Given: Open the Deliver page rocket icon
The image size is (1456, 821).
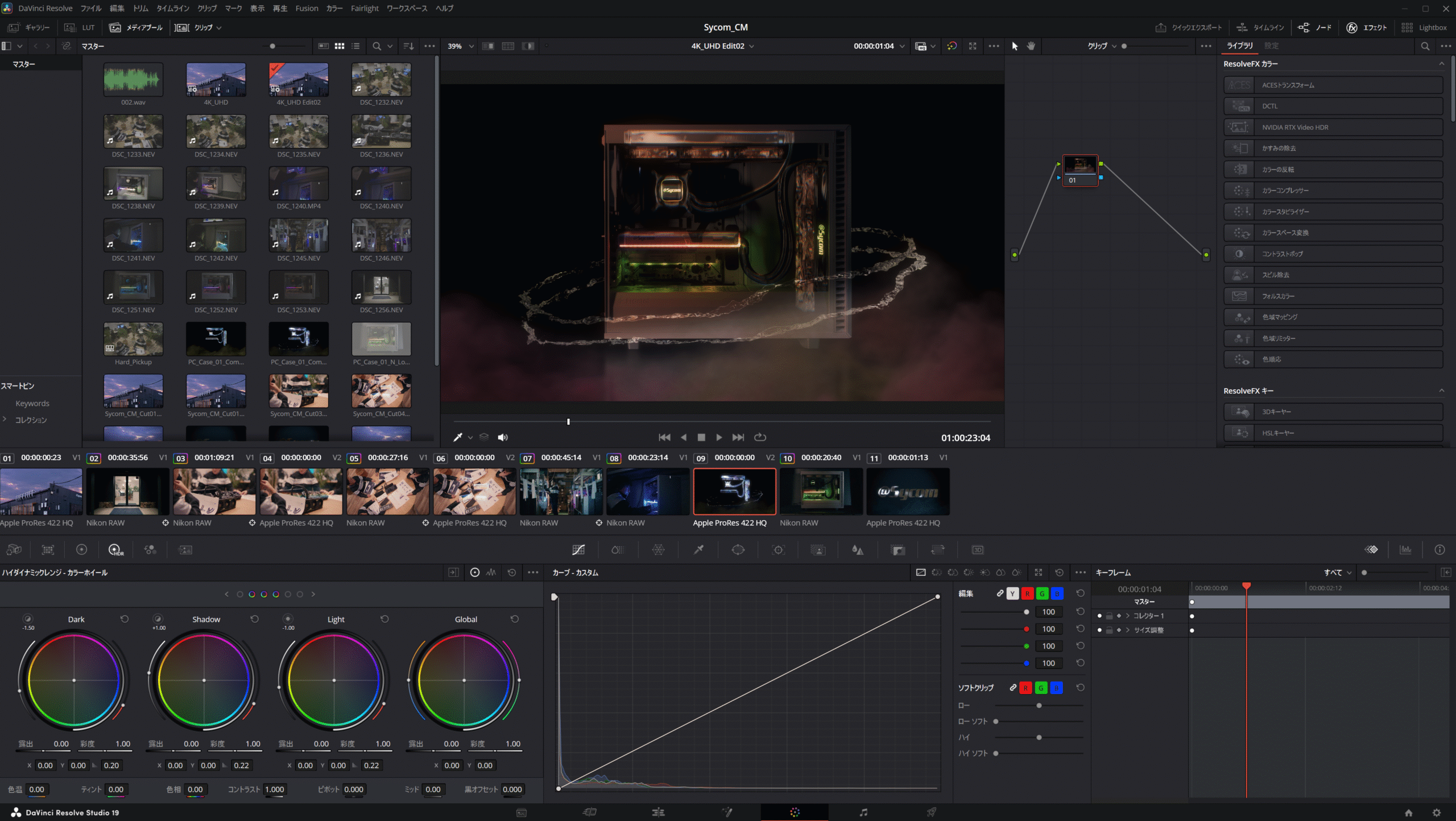Looking at the screenshot, I should [932, 812].
